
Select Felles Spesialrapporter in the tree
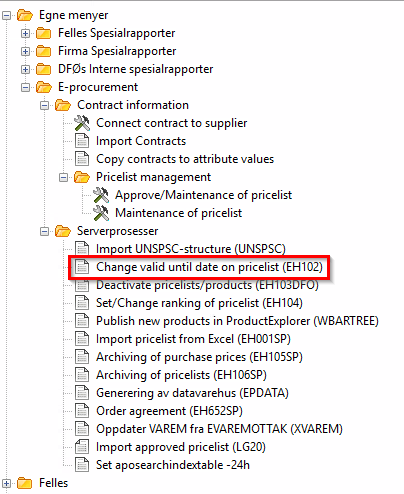pyautogui.click(x=116, y=33)
